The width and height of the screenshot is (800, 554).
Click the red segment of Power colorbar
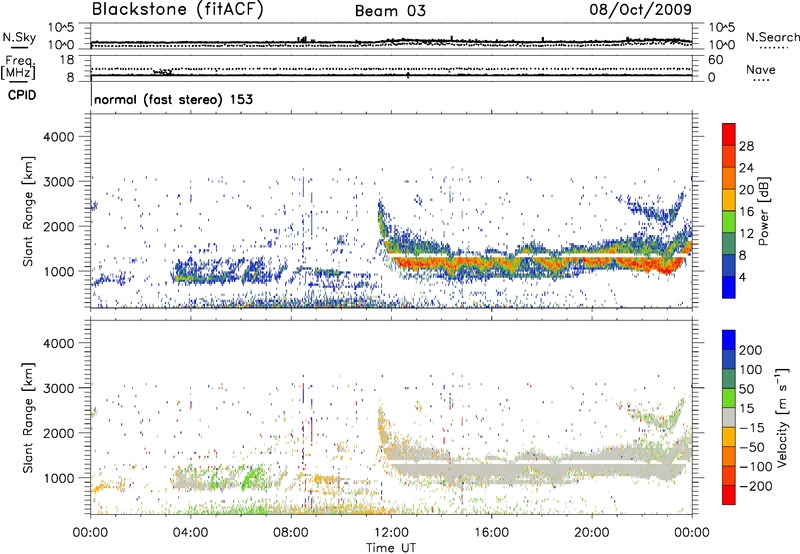click(x=729, y=135)
